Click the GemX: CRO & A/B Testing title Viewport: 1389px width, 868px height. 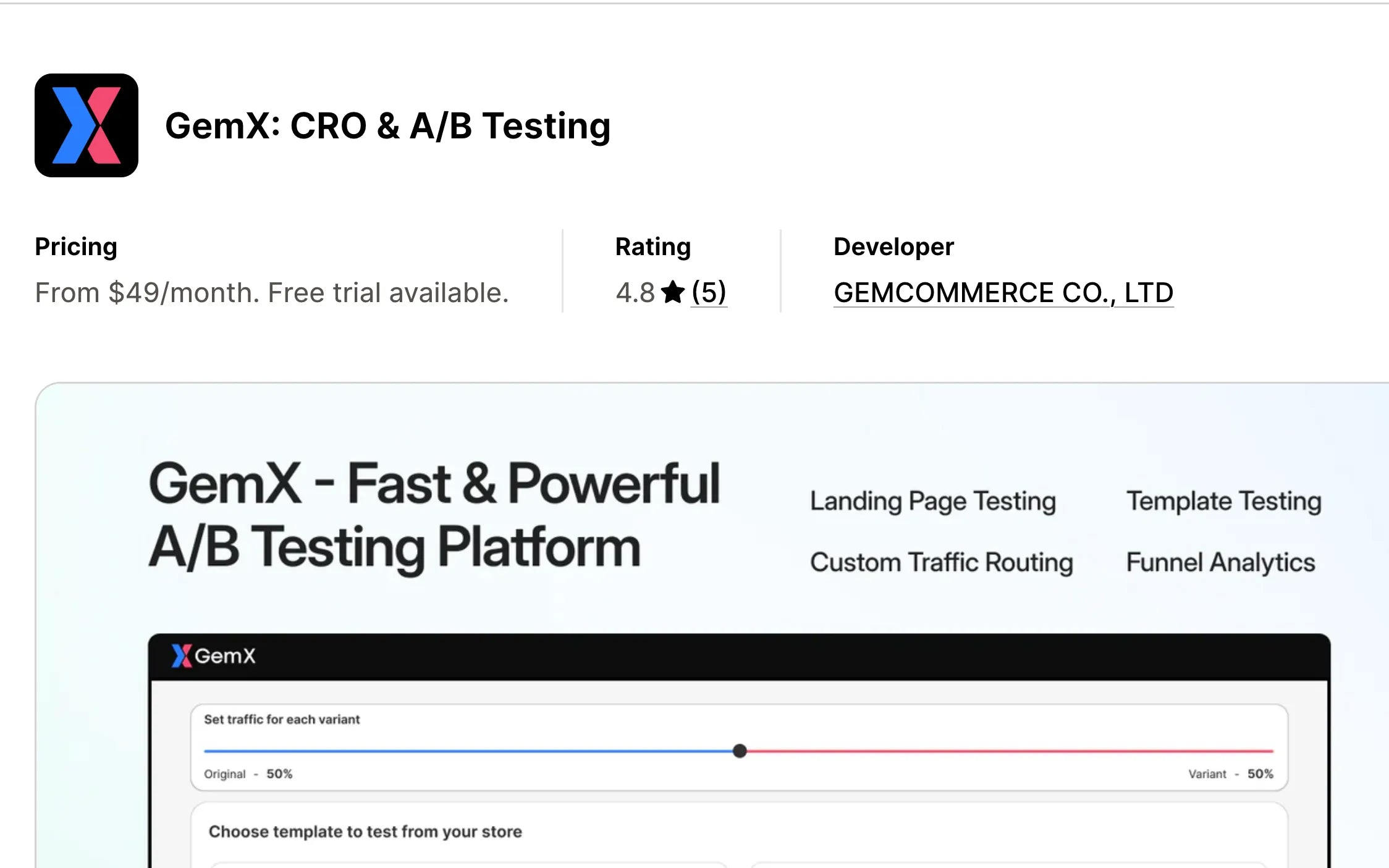pyautogui.click(x=387, y=125)
